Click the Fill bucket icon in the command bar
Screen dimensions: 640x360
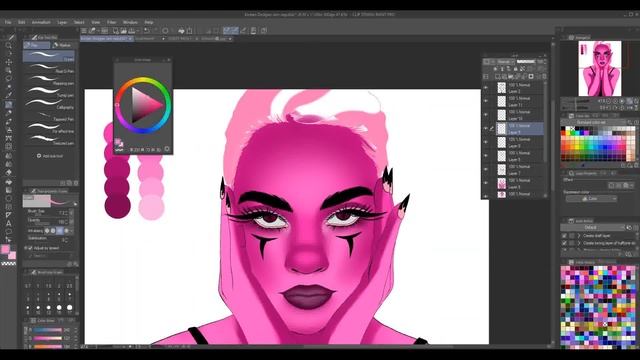click(181, 31)
